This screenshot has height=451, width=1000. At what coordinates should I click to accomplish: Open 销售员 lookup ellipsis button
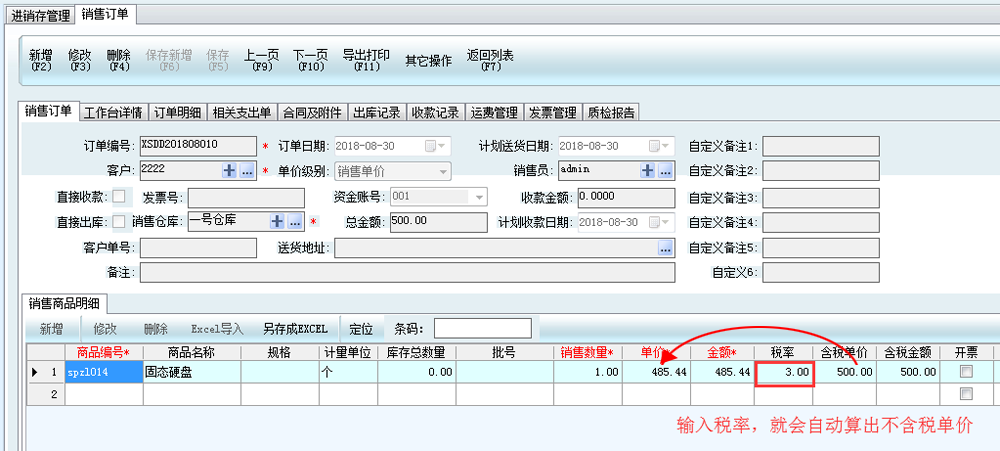click(665, 171)
